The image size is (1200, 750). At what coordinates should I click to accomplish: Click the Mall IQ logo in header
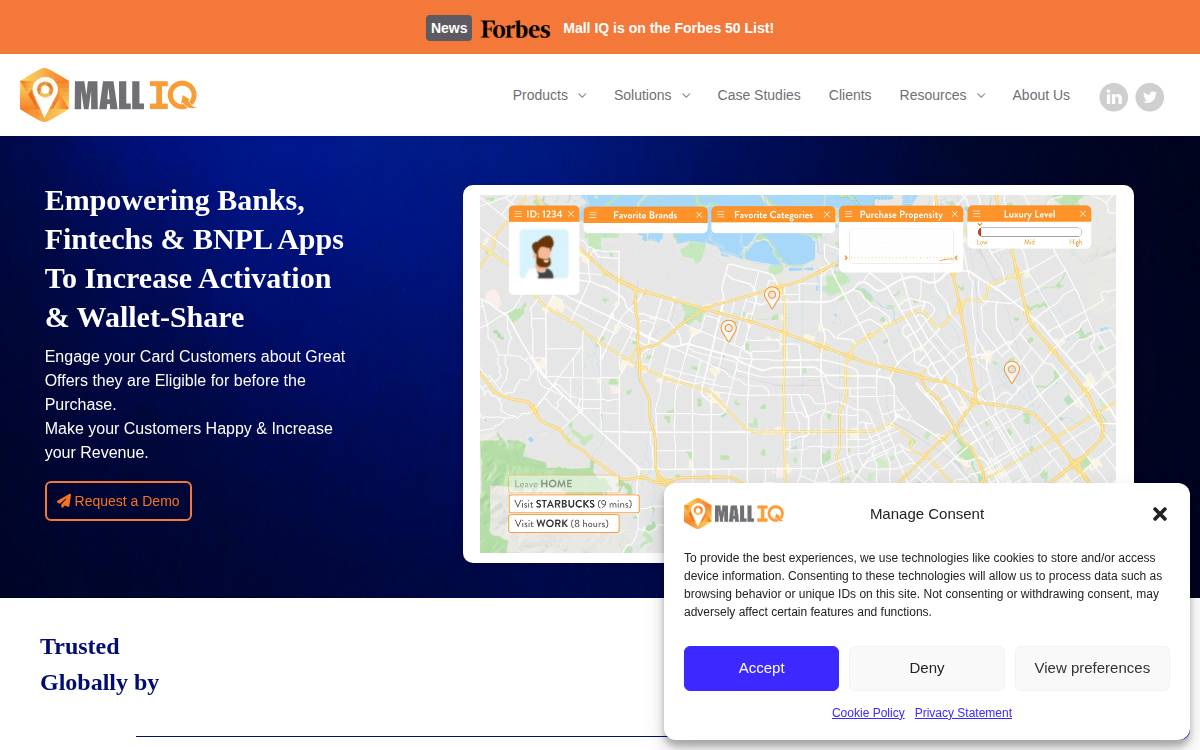[108, 95]
